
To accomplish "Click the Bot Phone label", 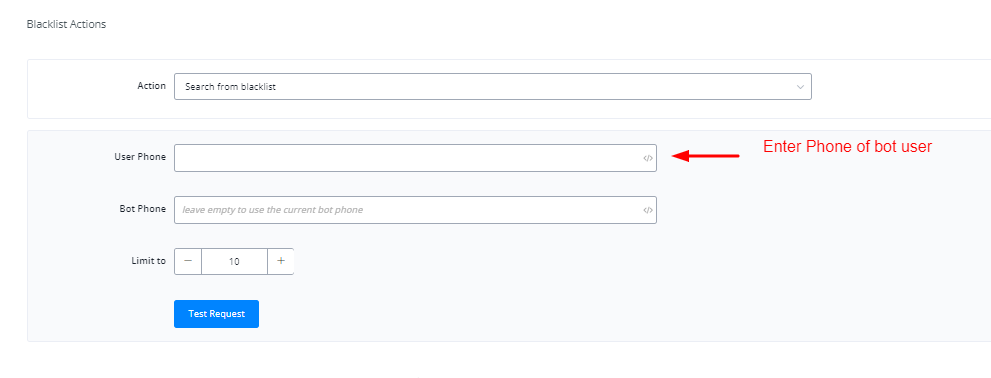I will click(x=142, y=209).
